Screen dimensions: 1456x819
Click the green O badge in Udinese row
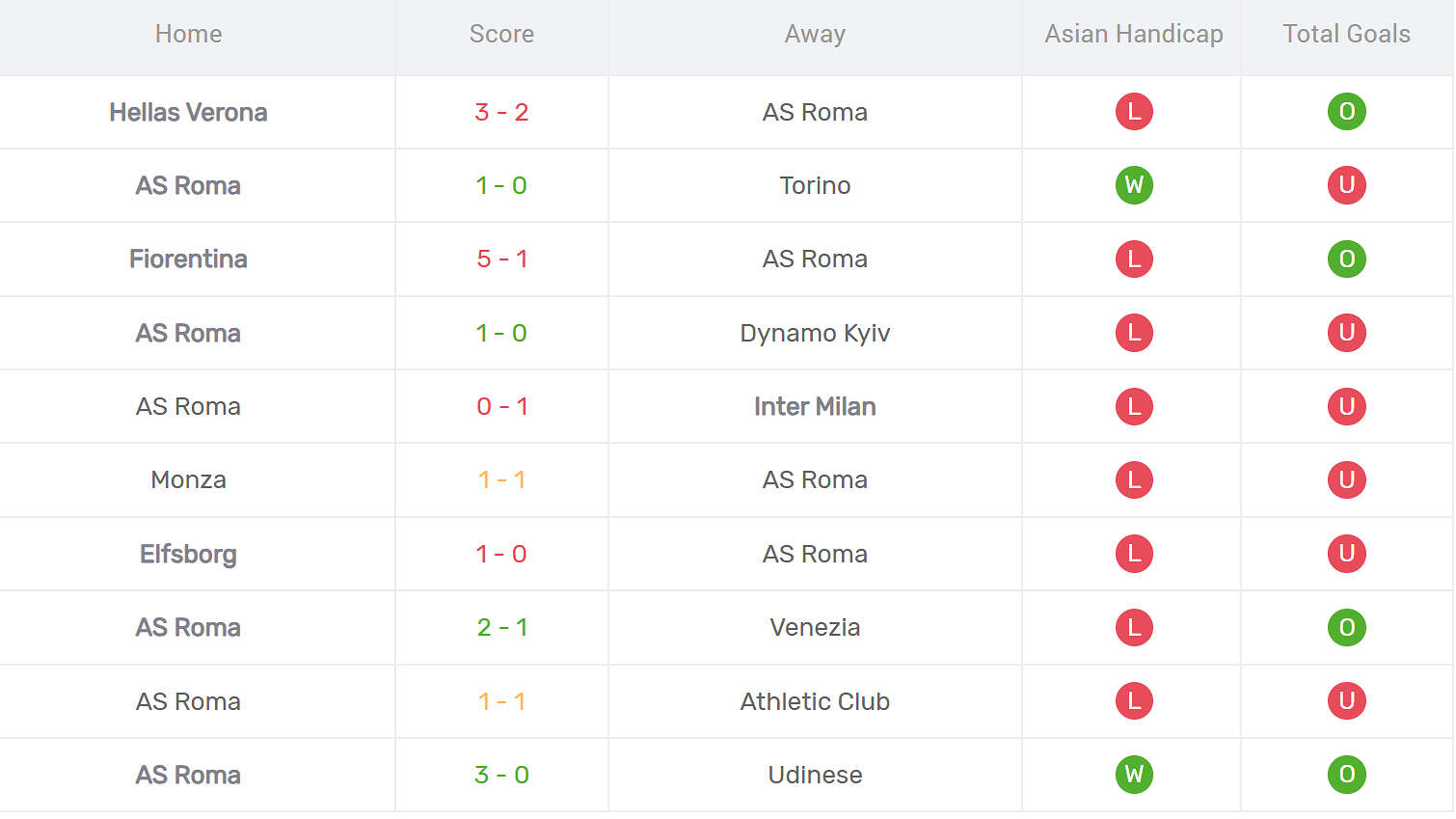click(x=1346, y=775)
